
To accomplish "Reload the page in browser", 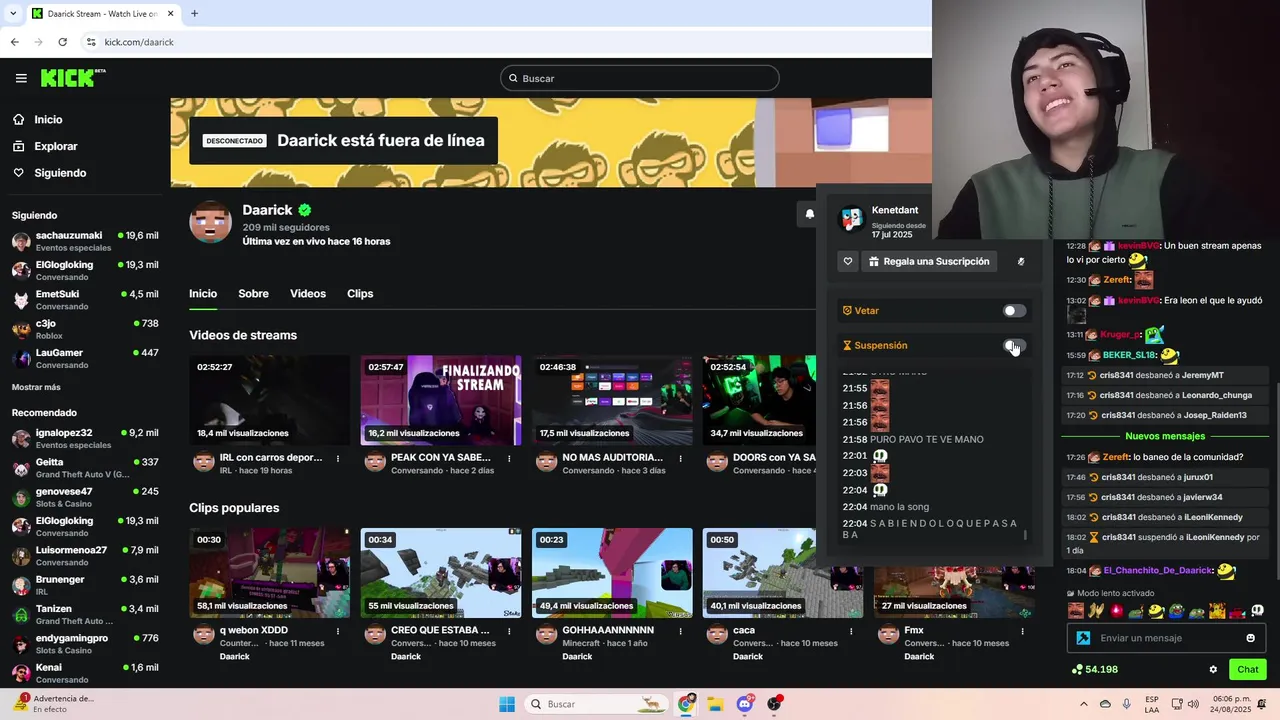I will point(63,42).
